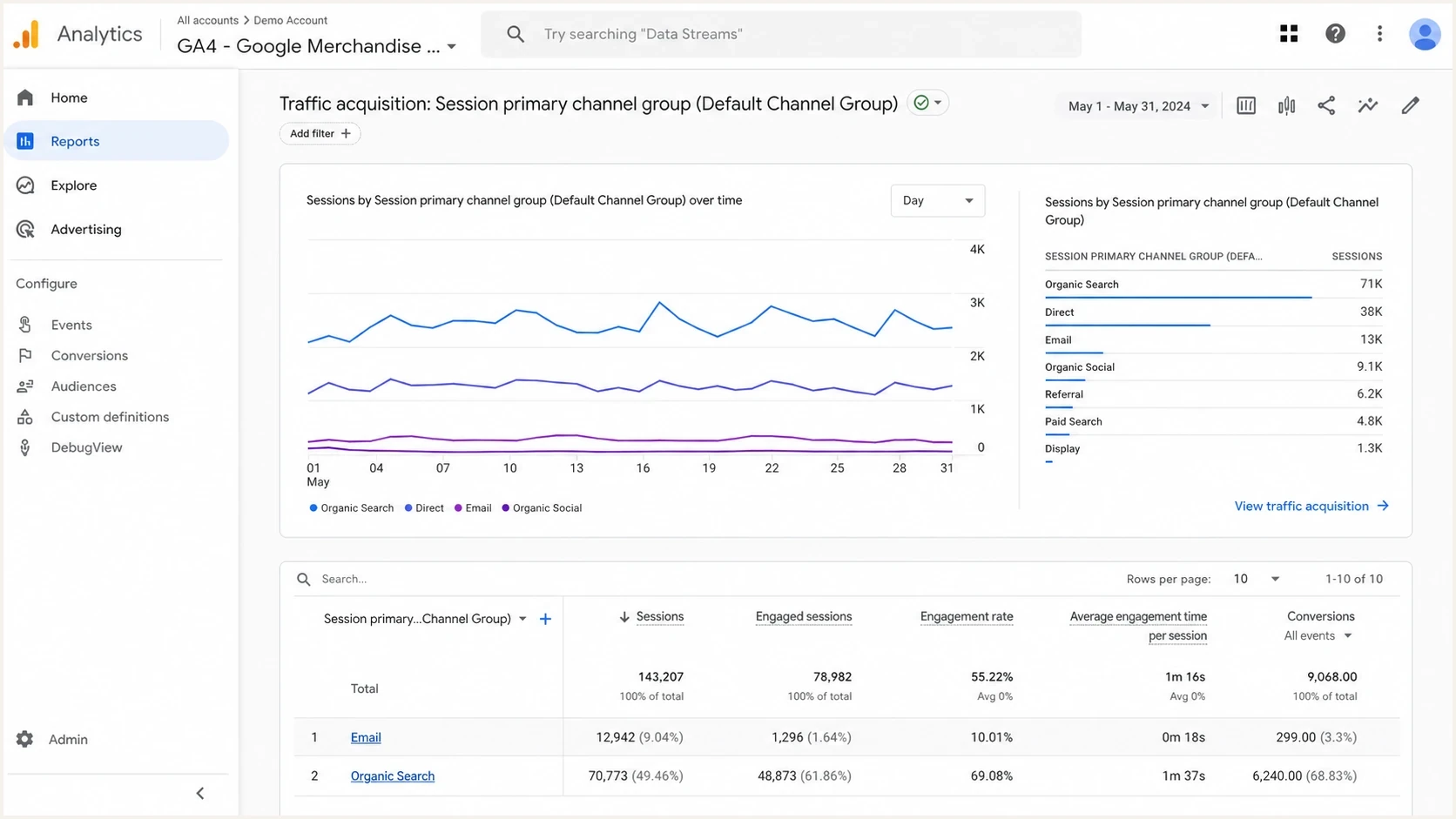This screenshot has width=1456, height=819.
Task: Click the Demo Account breadcrumb
Action: click(290, 20)
